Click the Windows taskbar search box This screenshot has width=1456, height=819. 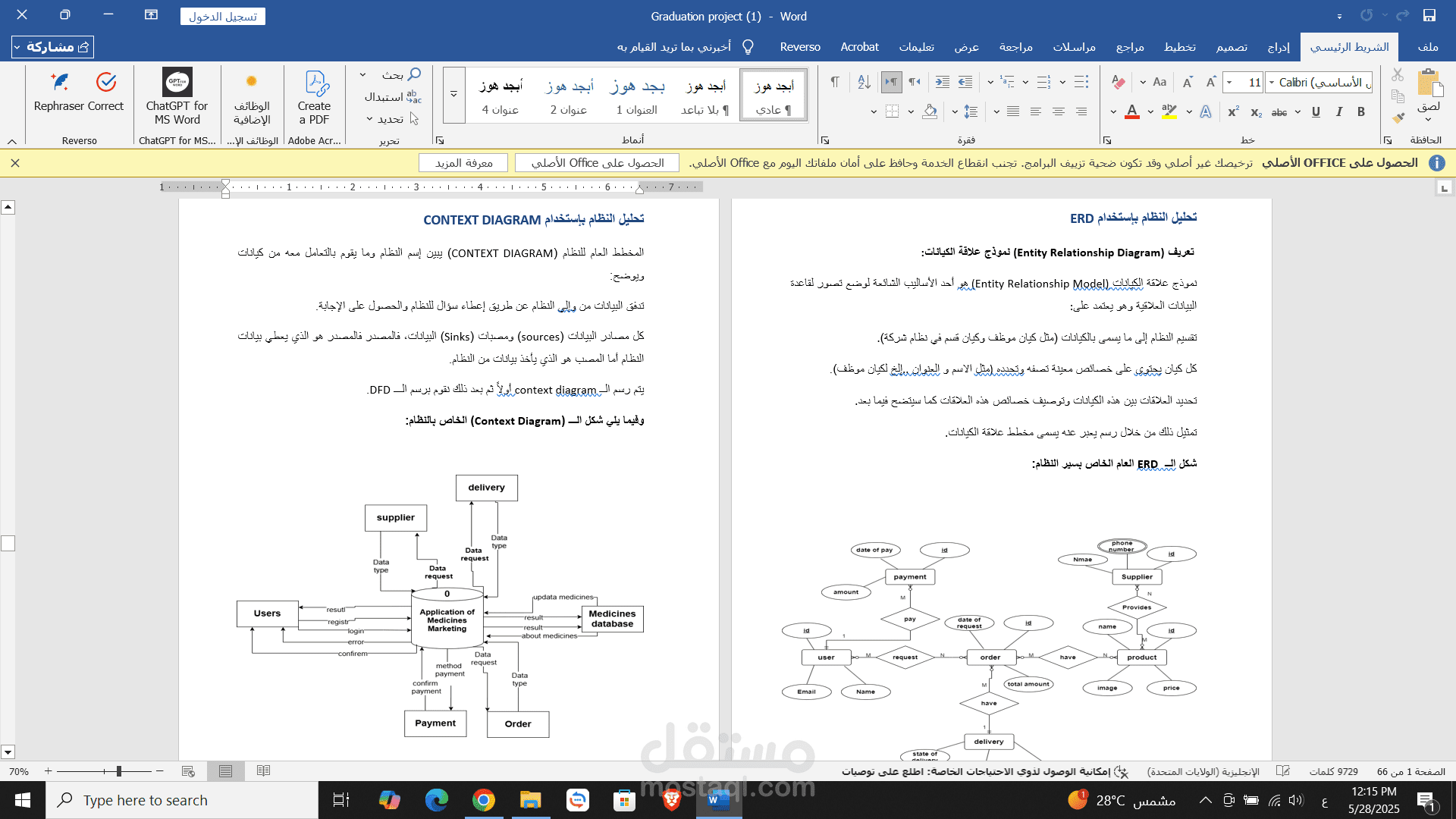182,800
